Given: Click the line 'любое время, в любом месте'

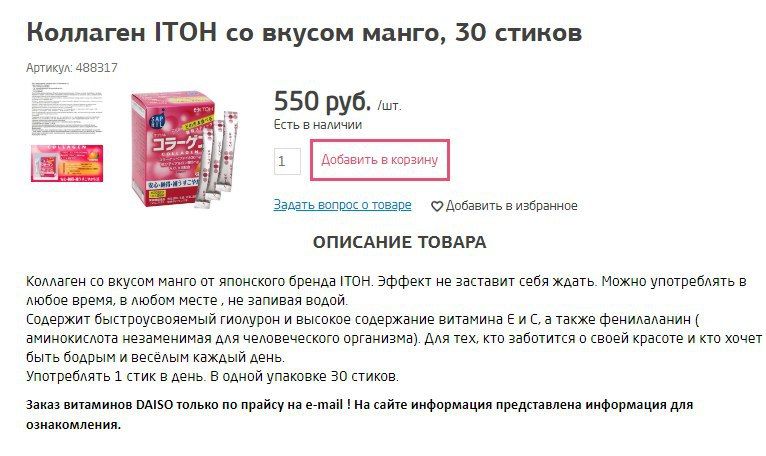Looking at the screenshot, I should 187,300.
